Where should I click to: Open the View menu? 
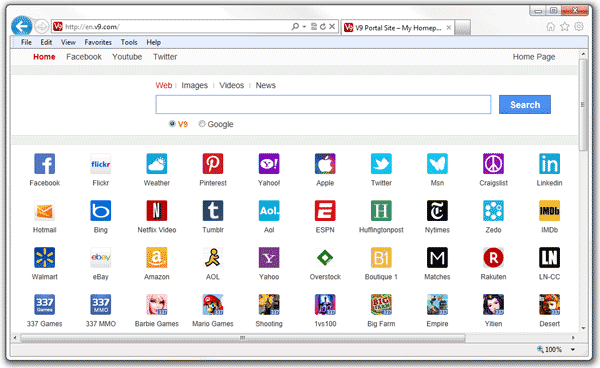click(68, 42)
